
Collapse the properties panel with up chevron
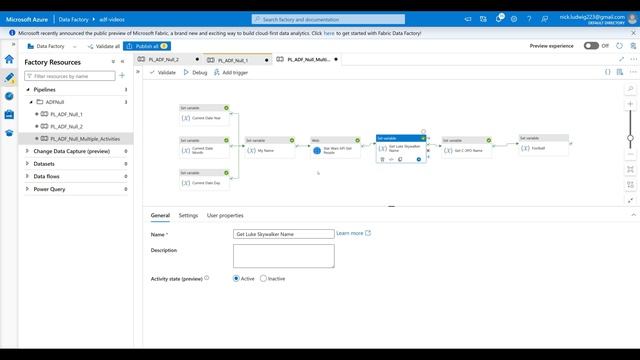pos(633,215)
